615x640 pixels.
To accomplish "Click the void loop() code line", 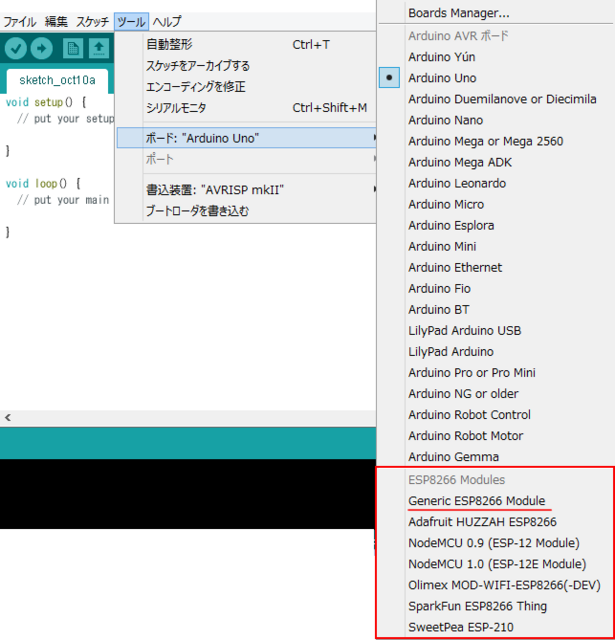I will click(x=43, y=183).
